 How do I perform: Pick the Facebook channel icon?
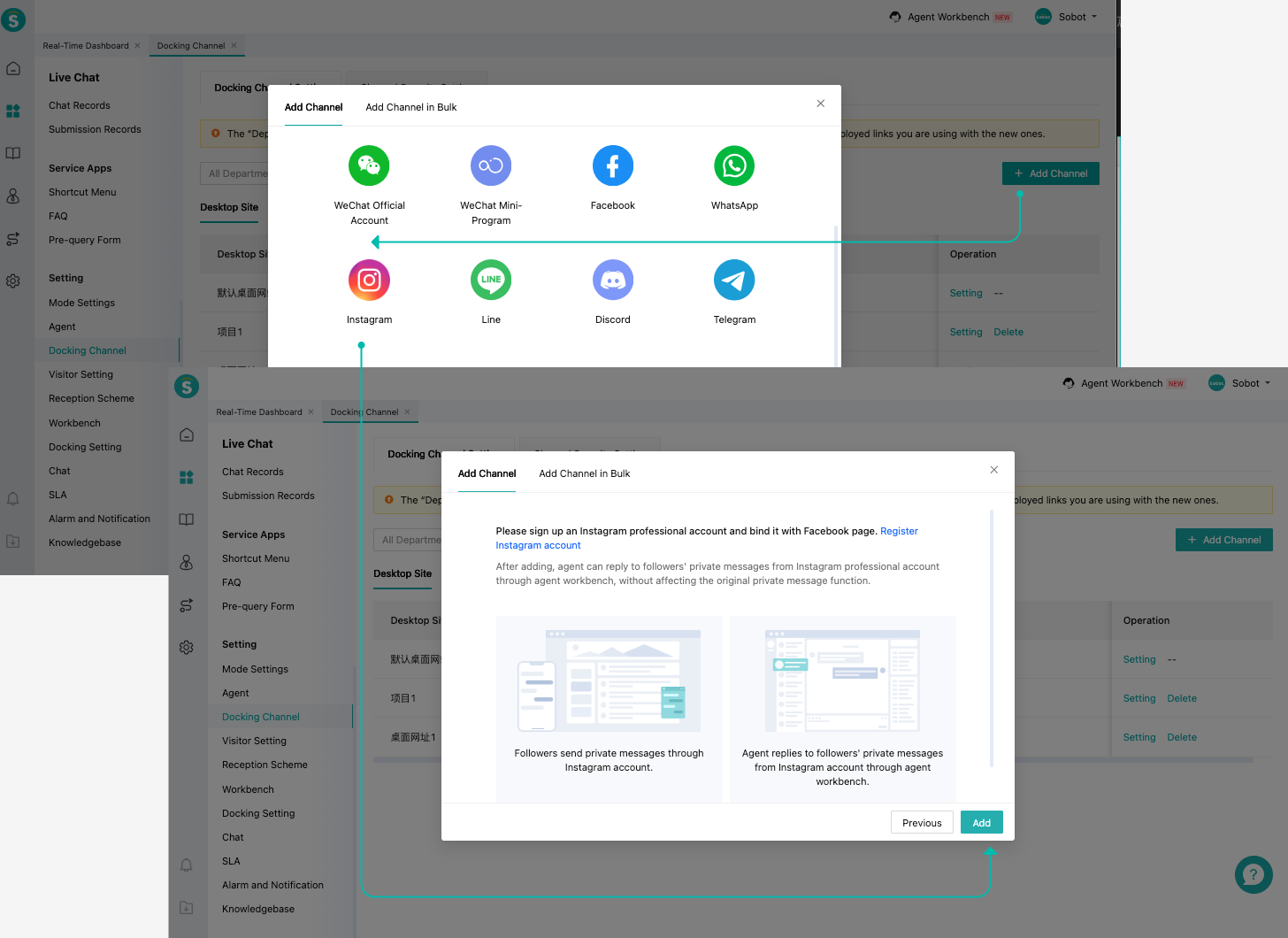(613, 165)
